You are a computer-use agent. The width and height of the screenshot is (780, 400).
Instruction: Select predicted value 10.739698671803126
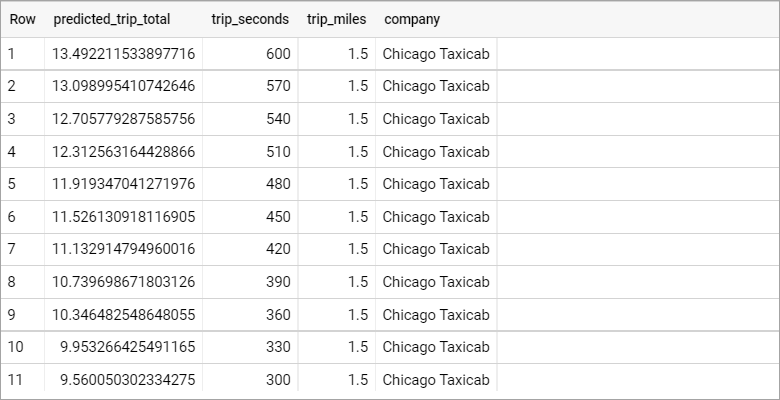point(123,282)
